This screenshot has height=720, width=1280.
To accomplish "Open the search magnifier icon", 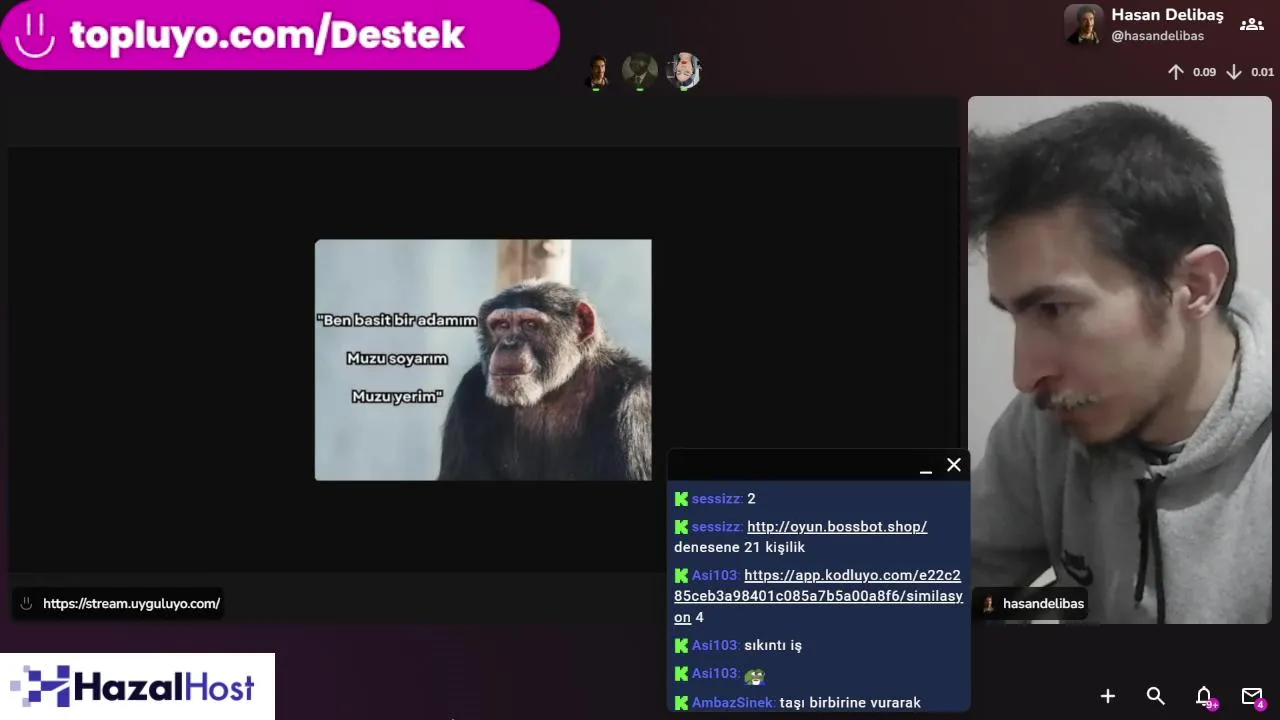I will (x=1156, y=696).
